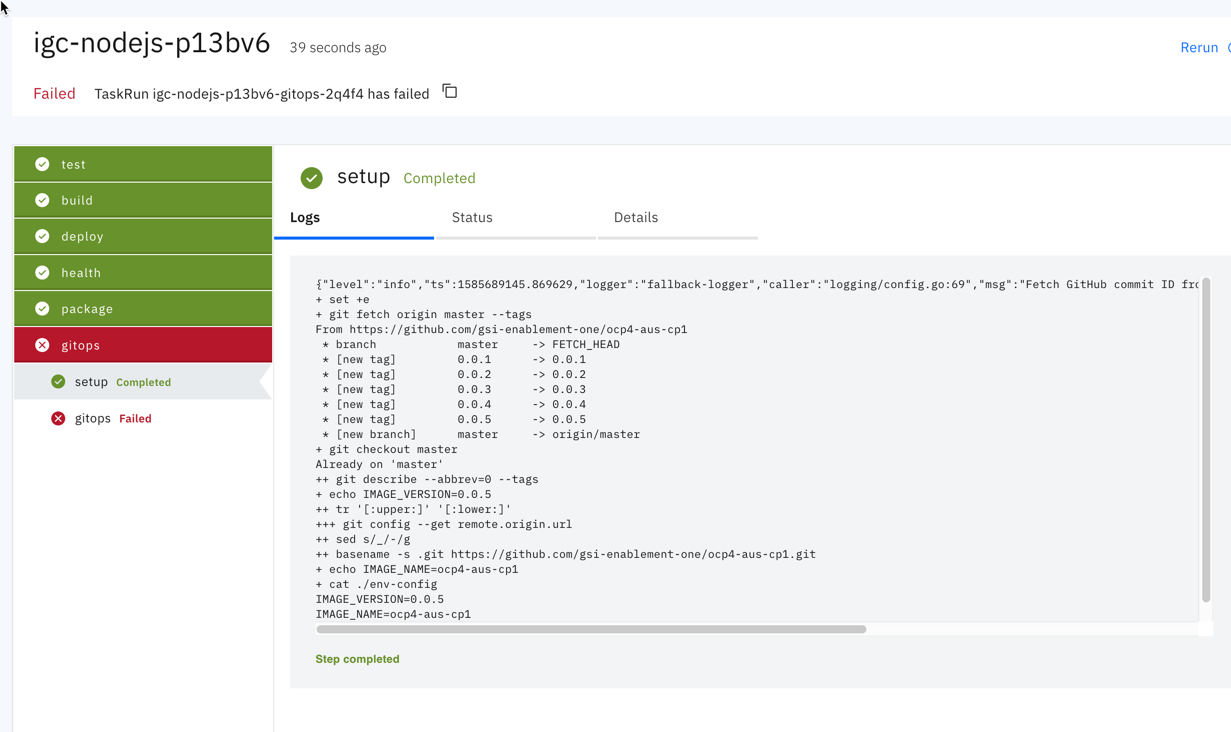Click the failed icon beside gitops step
1231x732 pixels.
(x=59, y=418)
